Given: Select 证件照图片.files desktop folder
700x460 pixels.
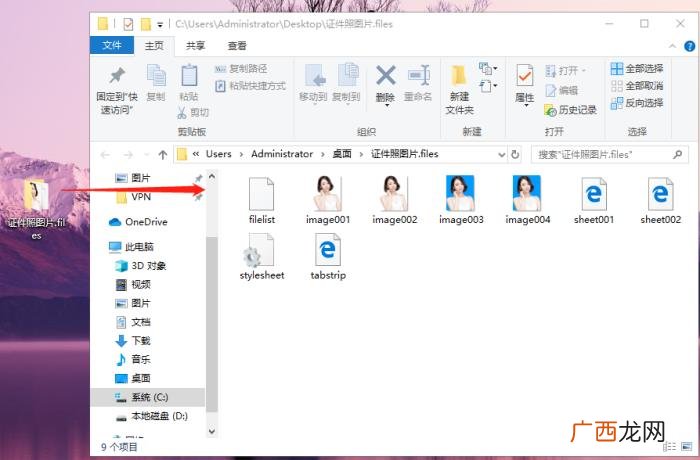Looking at the screenshot, I should (36, 209).
